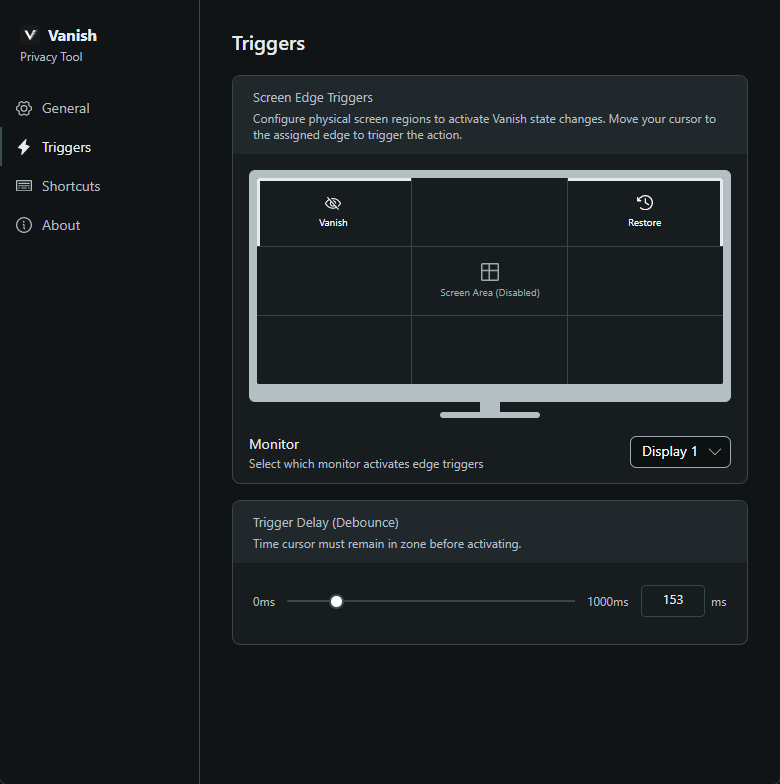Viewport: 780px width, 784px height.
Task: Select the top-center screen edge zone
Action: click(490, 212)
